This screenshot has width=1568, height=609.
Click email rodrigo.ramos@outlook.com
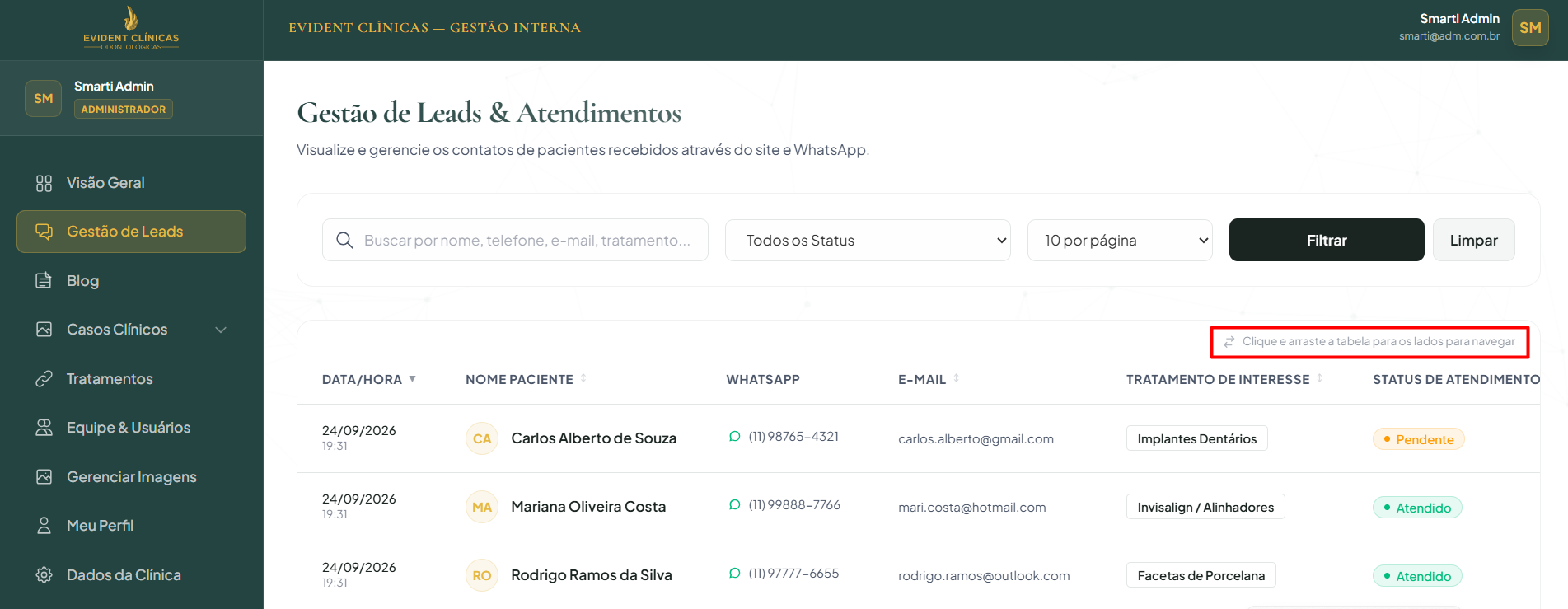(x=984, y=576)
